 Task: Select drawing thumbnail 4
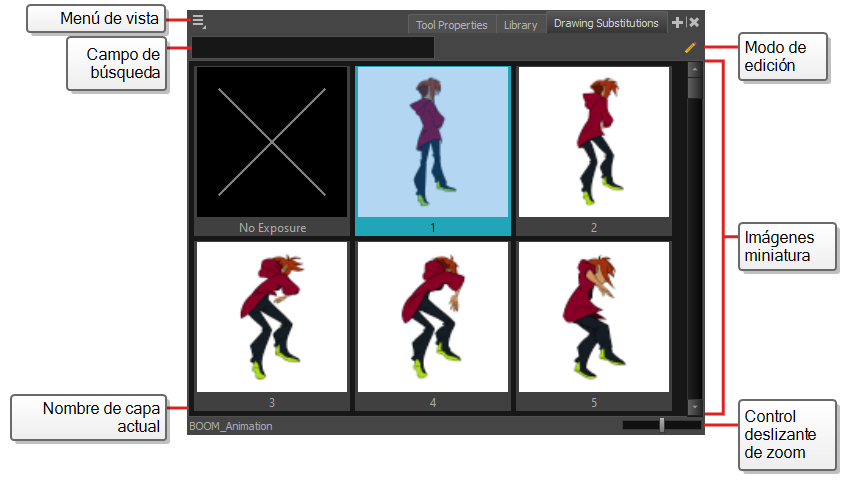tap(433, 326)
